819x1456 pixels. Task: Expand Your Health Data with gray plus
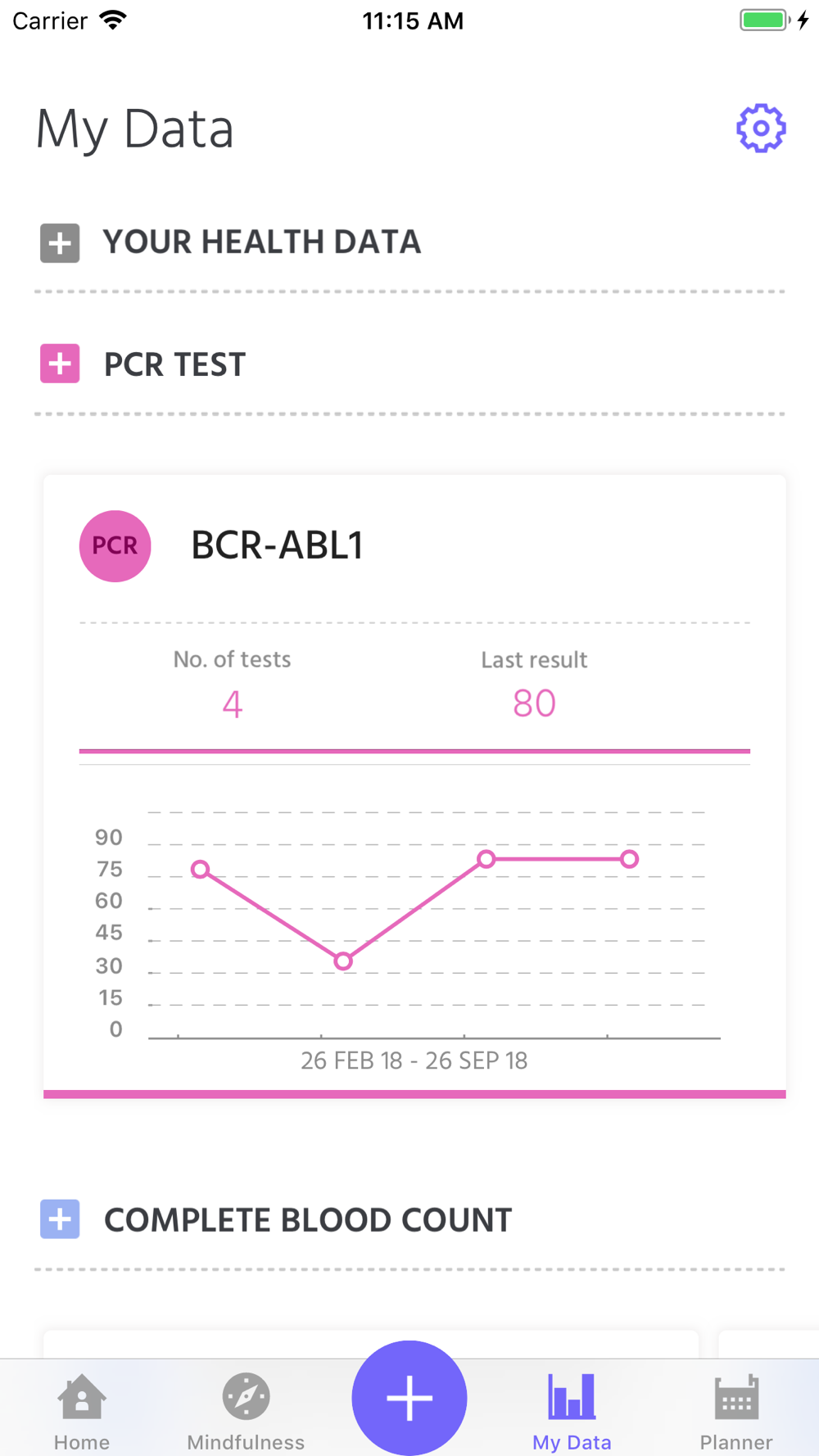[x=60, y=243]
